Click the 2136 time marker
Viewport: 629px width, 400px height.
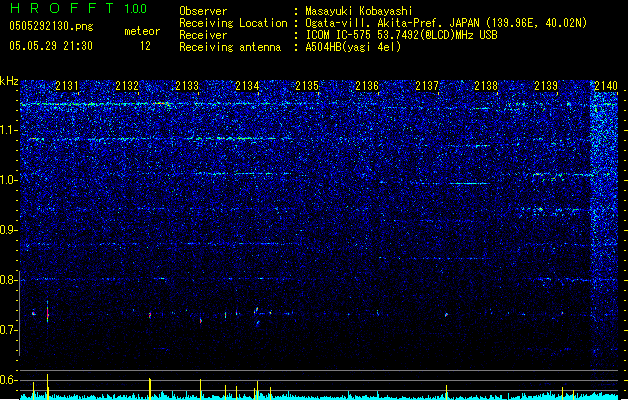367,86
